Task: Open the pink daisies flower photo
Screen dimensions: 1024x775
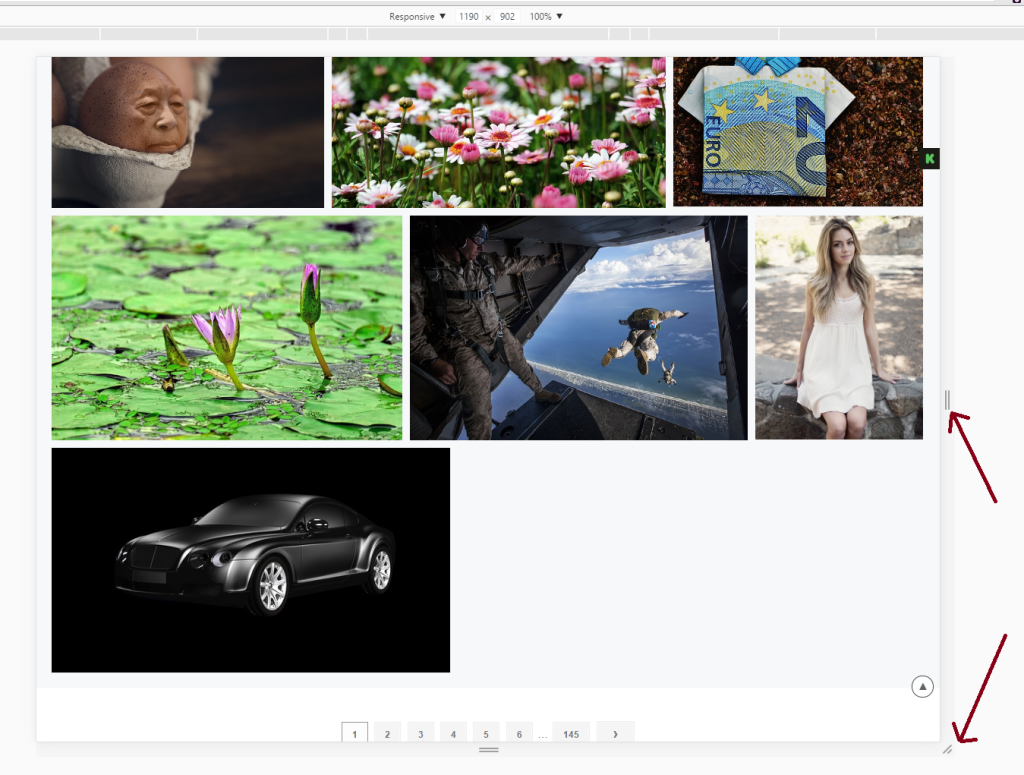Action: [x=497, y=131]
